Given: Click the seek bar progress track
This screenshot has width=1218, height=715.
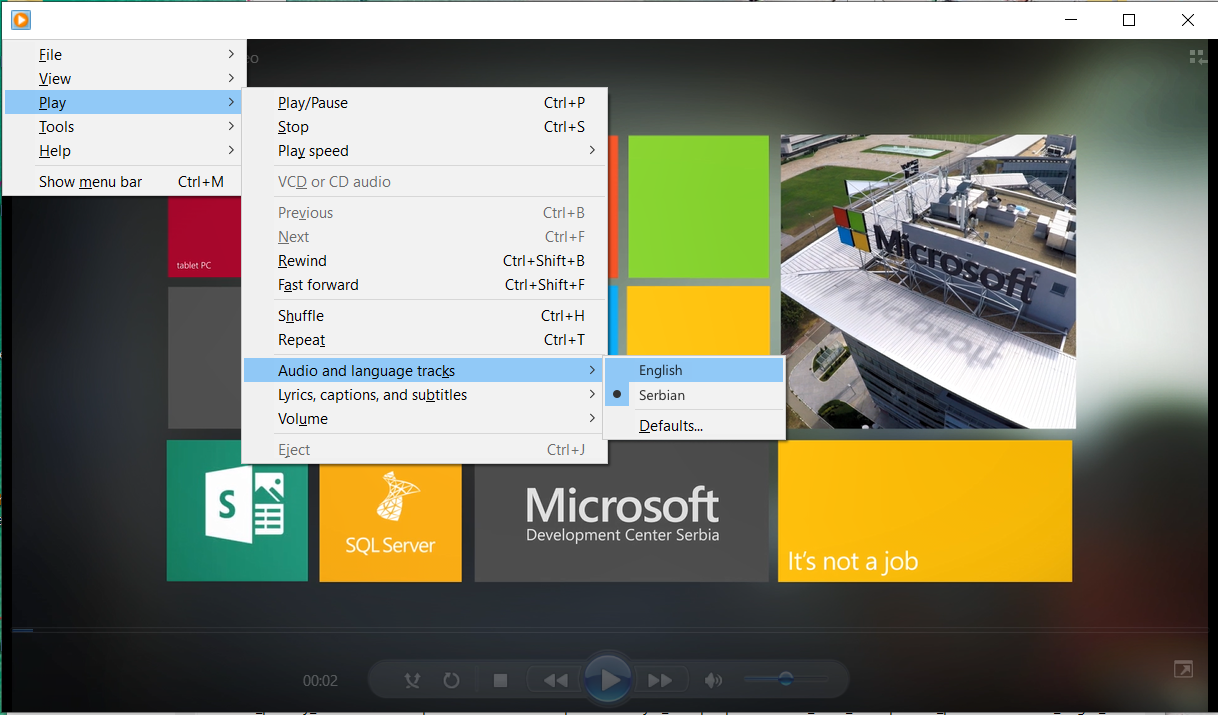Looking at the screenshot, I should pyautogui.click(x=609, y=630).
